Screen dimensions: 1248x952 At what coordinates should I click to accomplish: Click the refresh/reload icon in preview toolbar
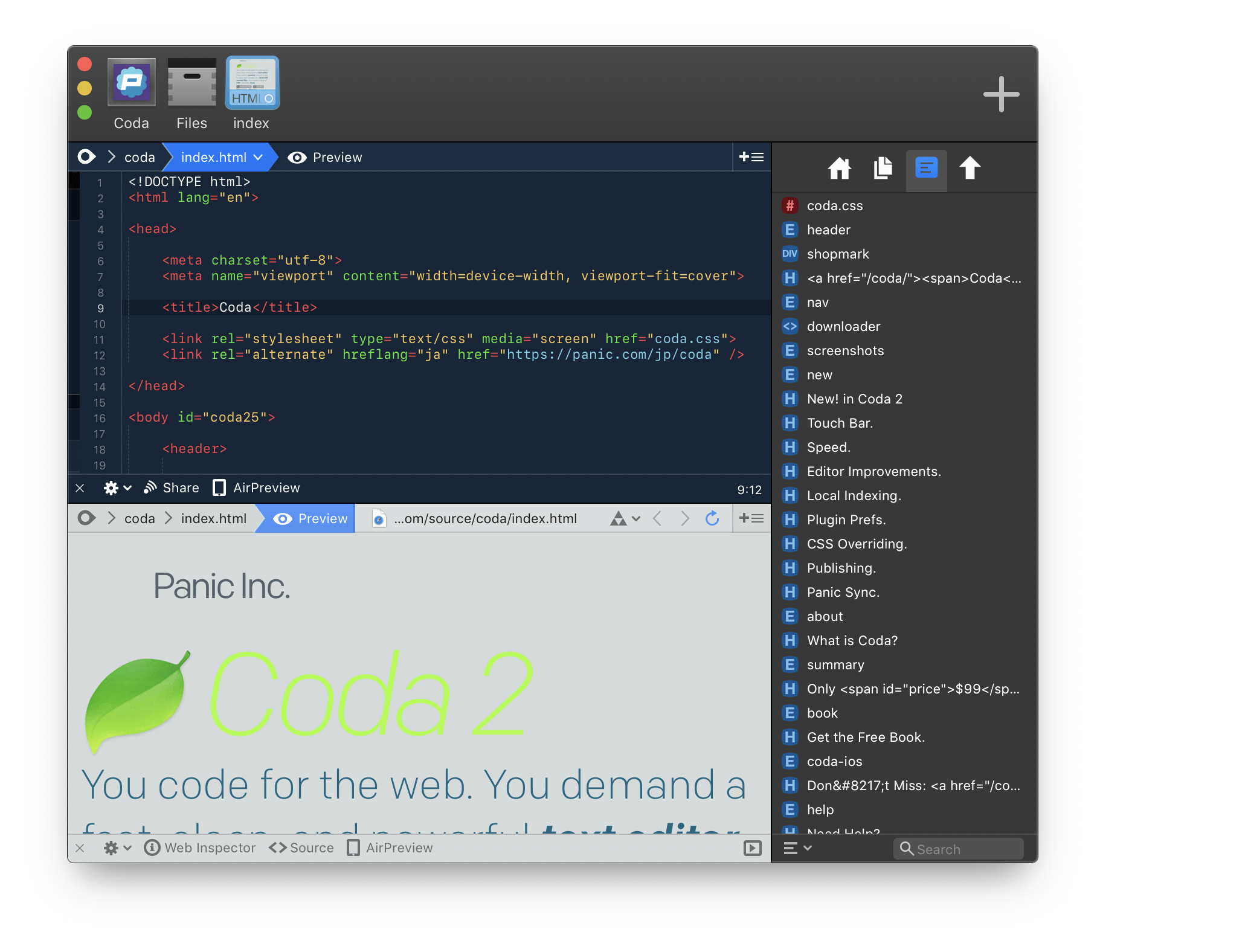point(711,518)
